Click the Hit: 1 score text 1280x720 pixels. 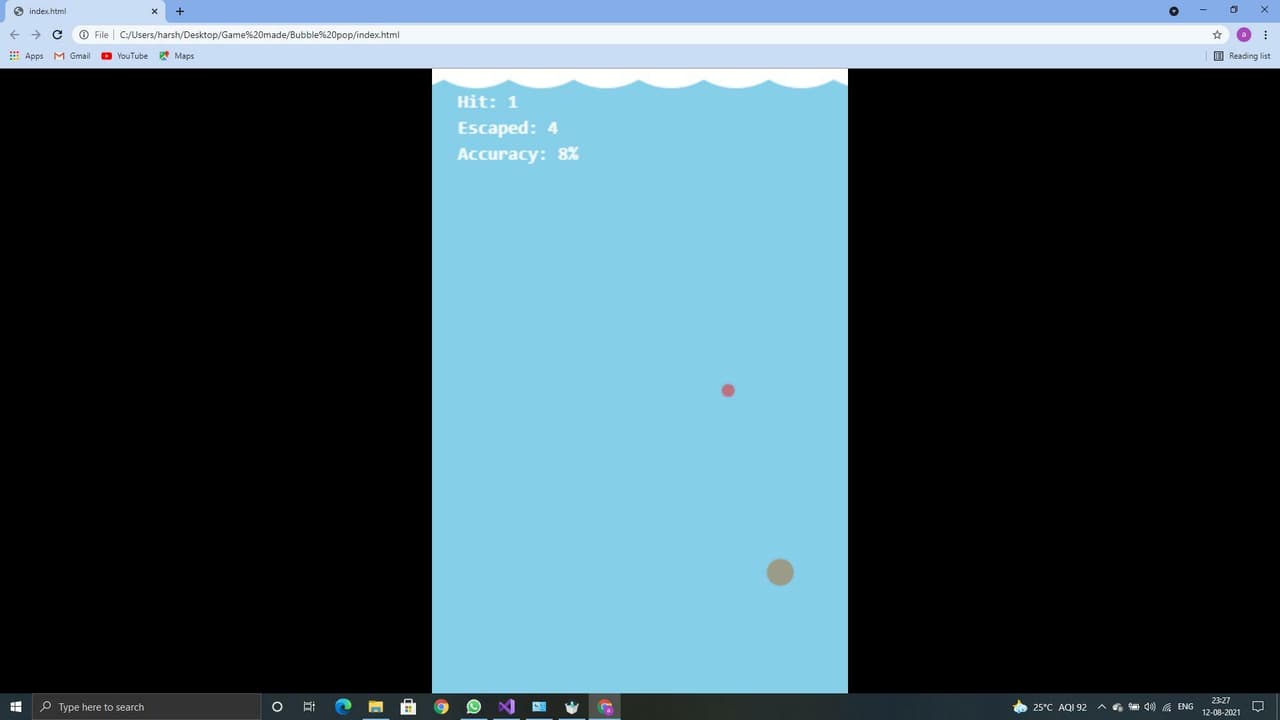click(x=487, y=102)
